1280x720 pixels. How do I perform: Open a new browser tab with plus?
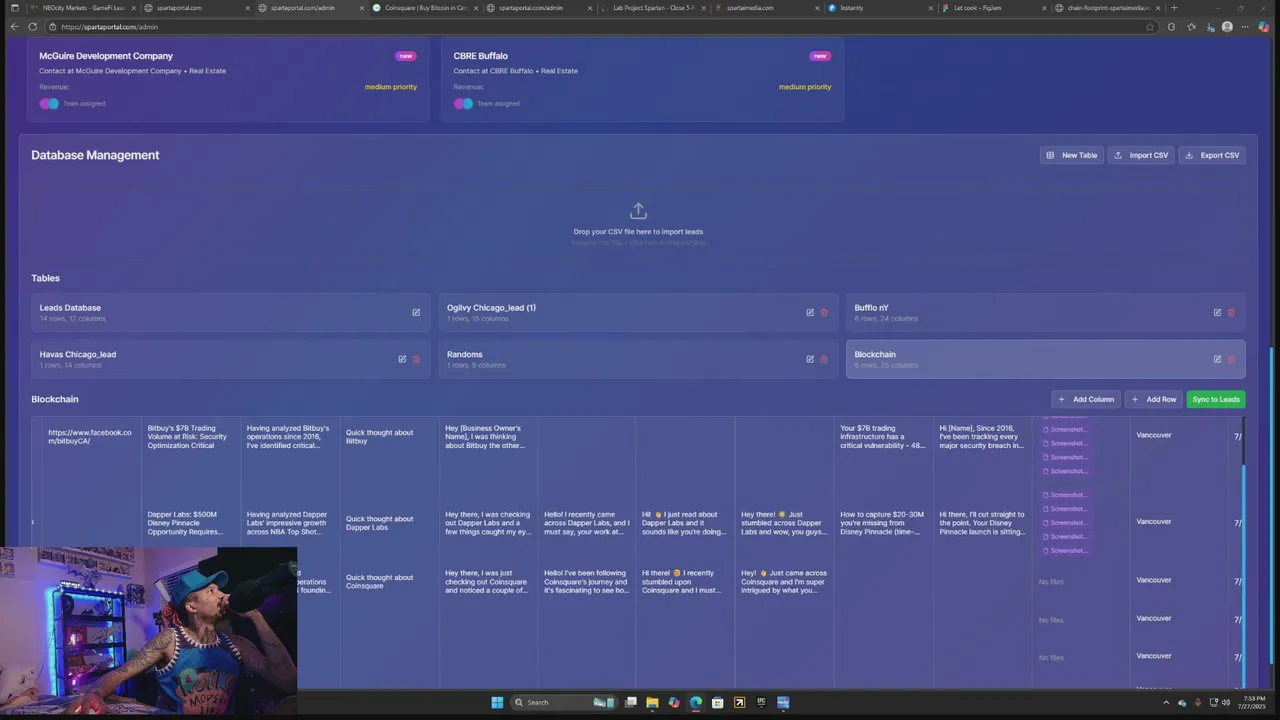pyautogui.click(x=1174, y=8)
